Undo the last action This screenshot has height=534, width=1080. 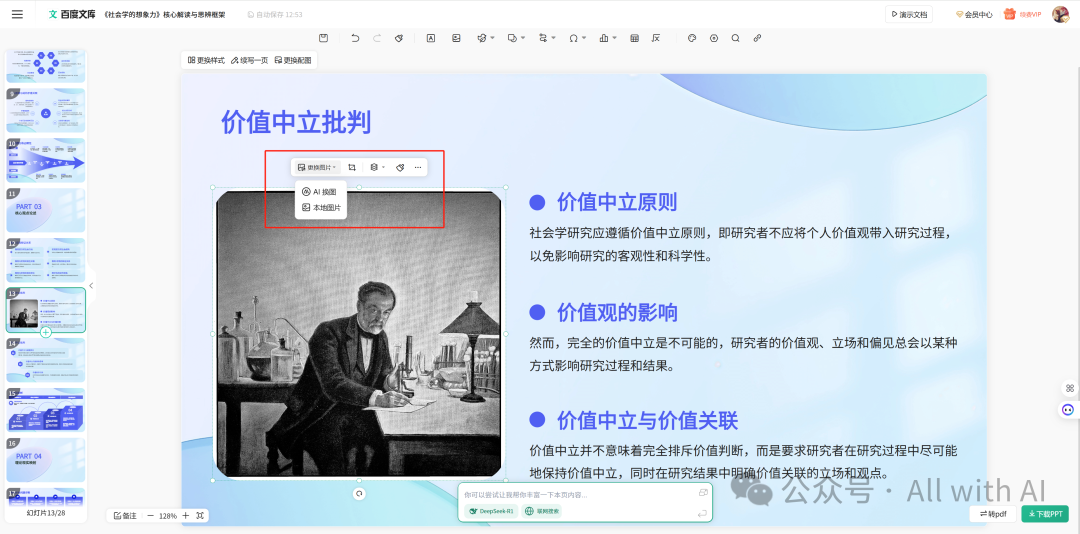coord(355,39)
